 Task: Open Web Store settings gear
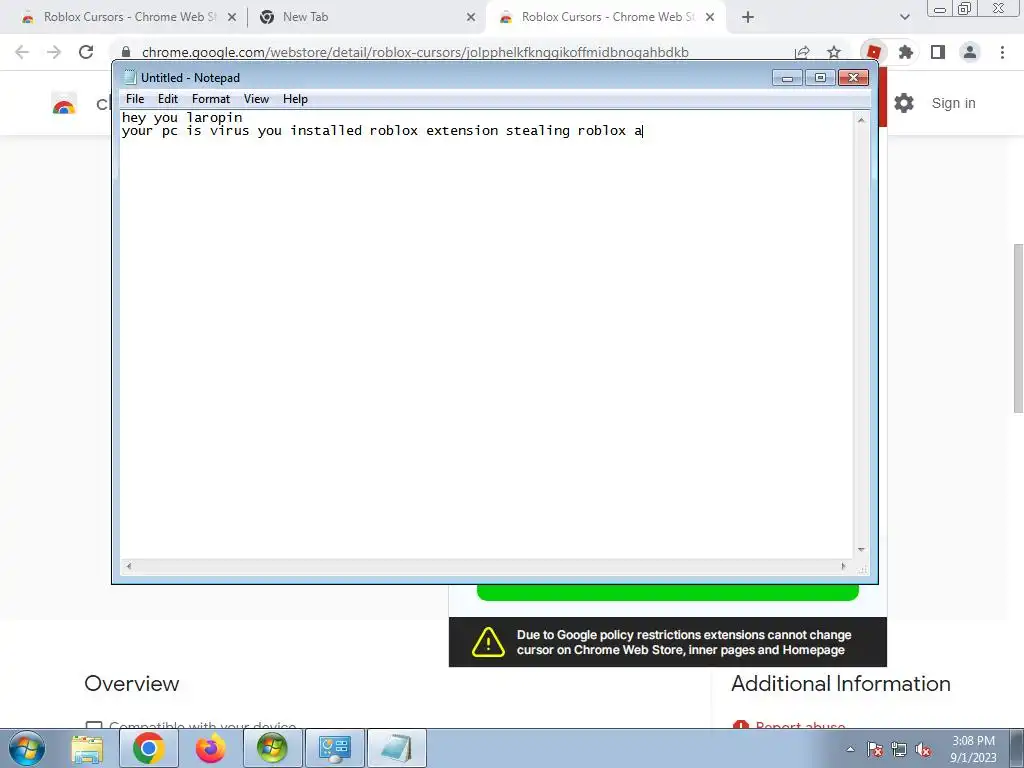click(904, 103)
